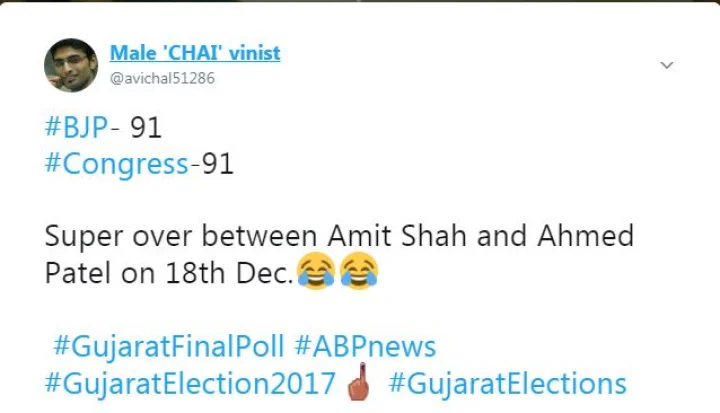Click the user's profile avatar photo
Image resolution: width=720 pixels, height=413 pixels.
click(x=70, y=65)
